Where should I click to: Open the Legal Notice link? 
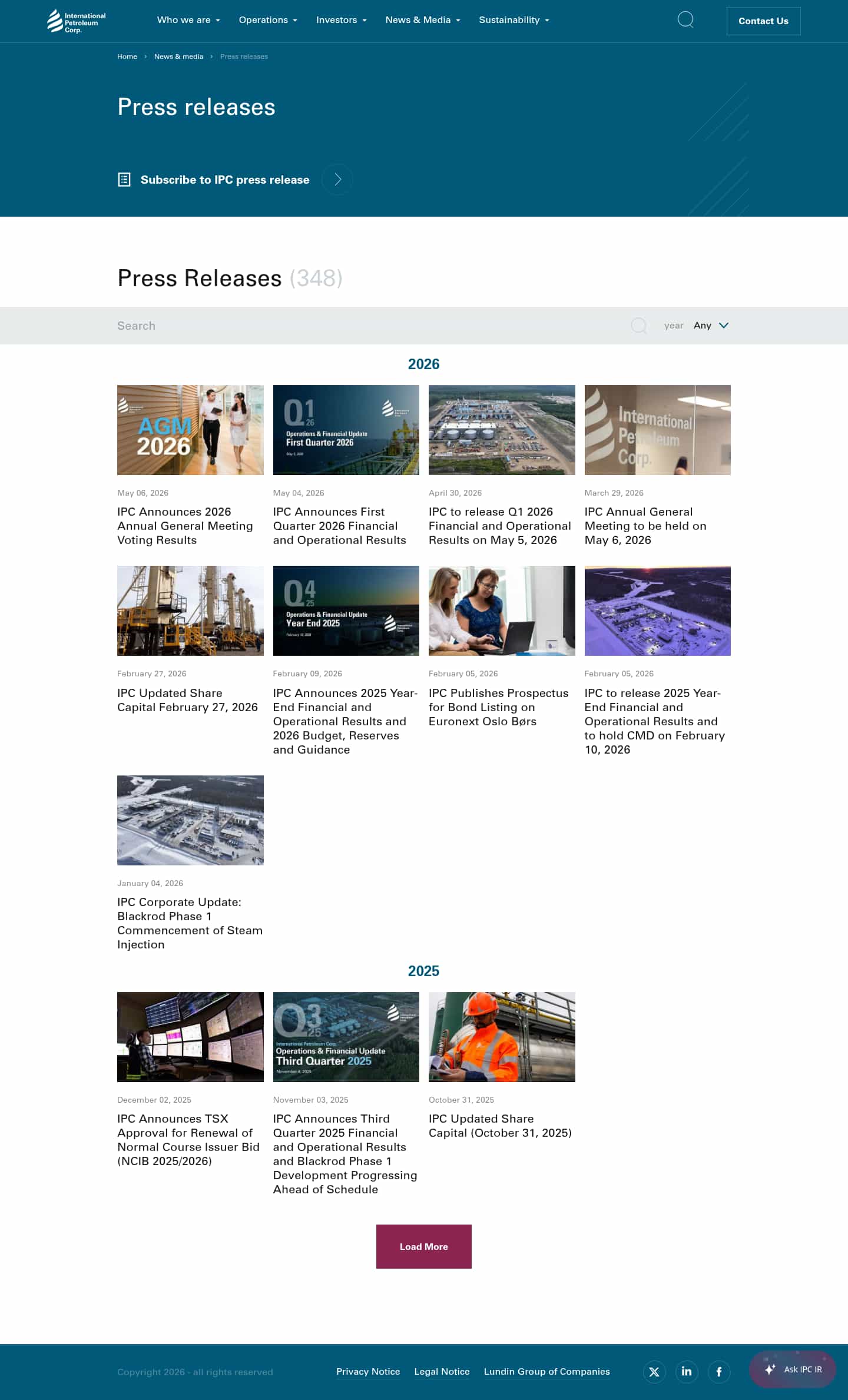(442, 1372)
